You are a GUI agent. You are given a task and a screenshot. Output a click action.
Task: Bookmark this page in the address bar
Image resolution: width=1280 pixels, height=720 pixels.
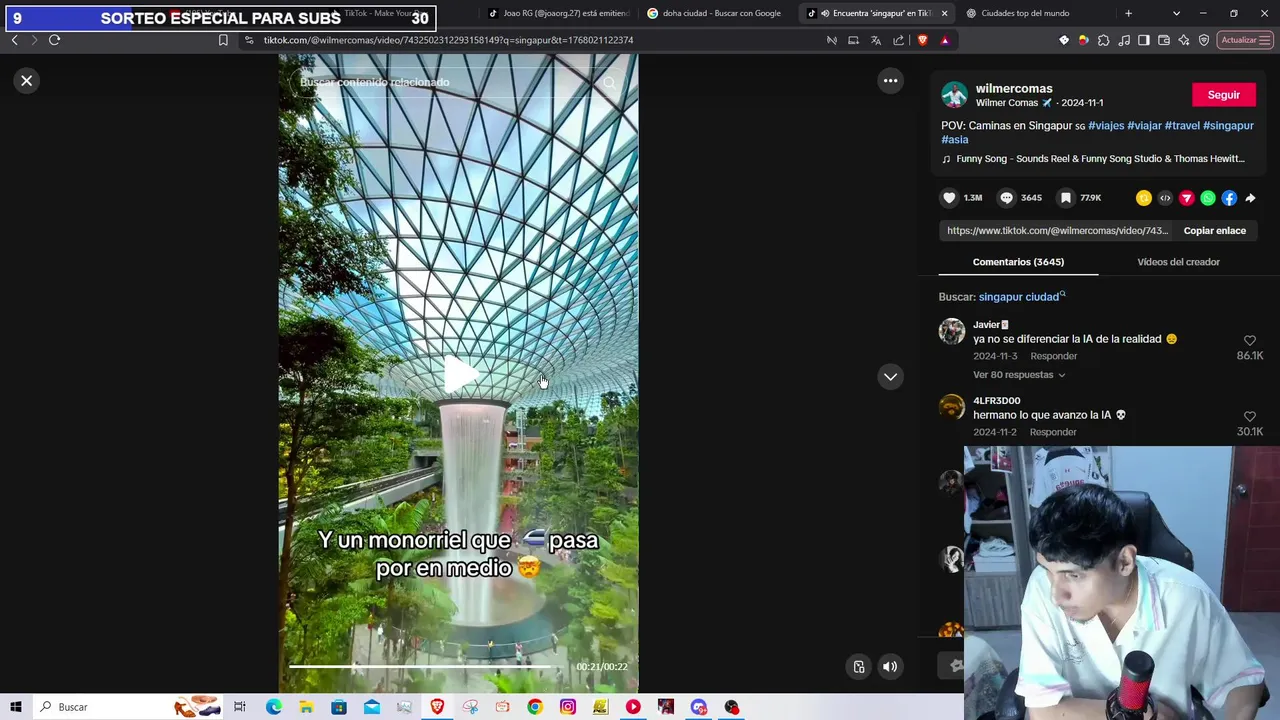(223, 40)
